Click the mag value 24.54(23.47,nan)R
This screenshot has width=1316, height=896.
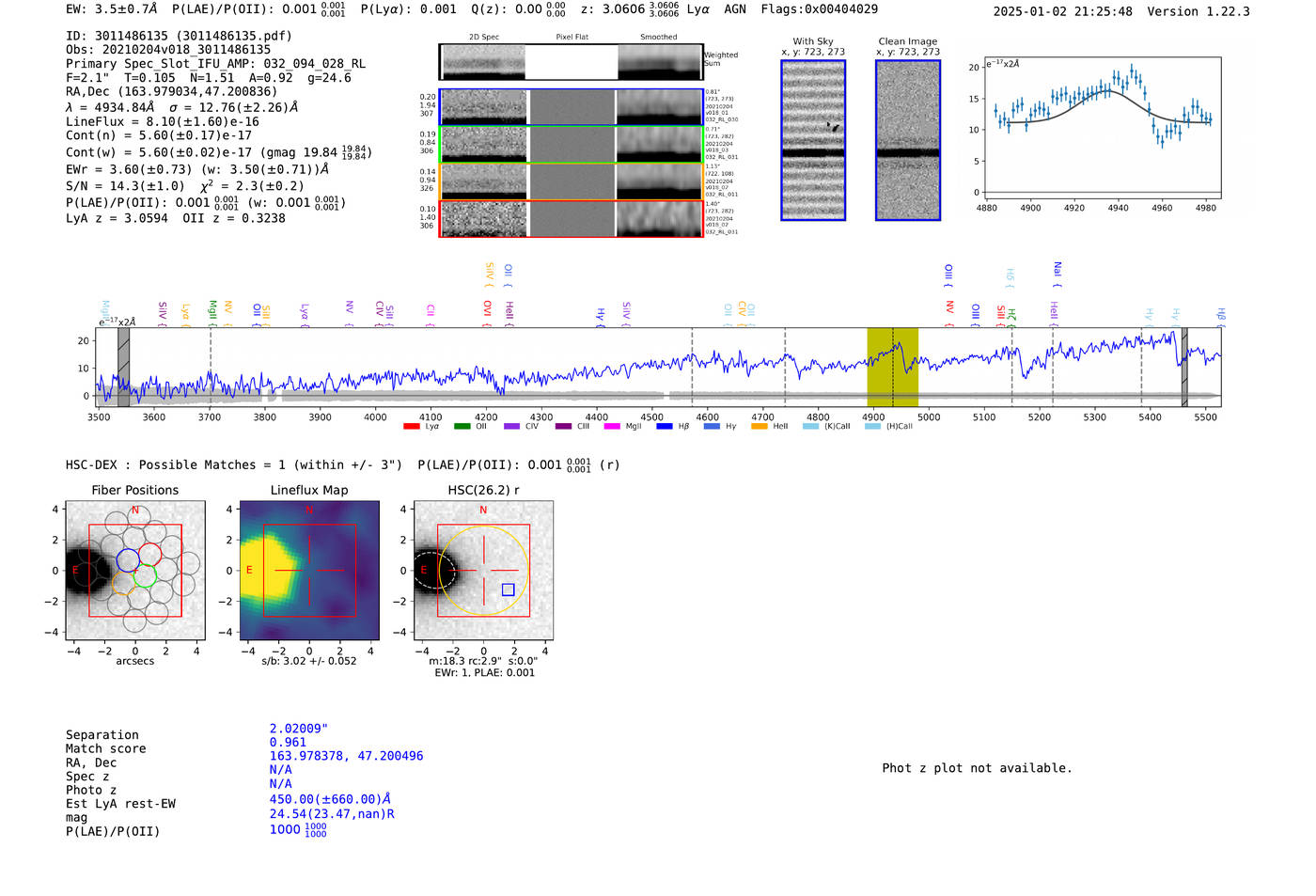tap(332, 814)
